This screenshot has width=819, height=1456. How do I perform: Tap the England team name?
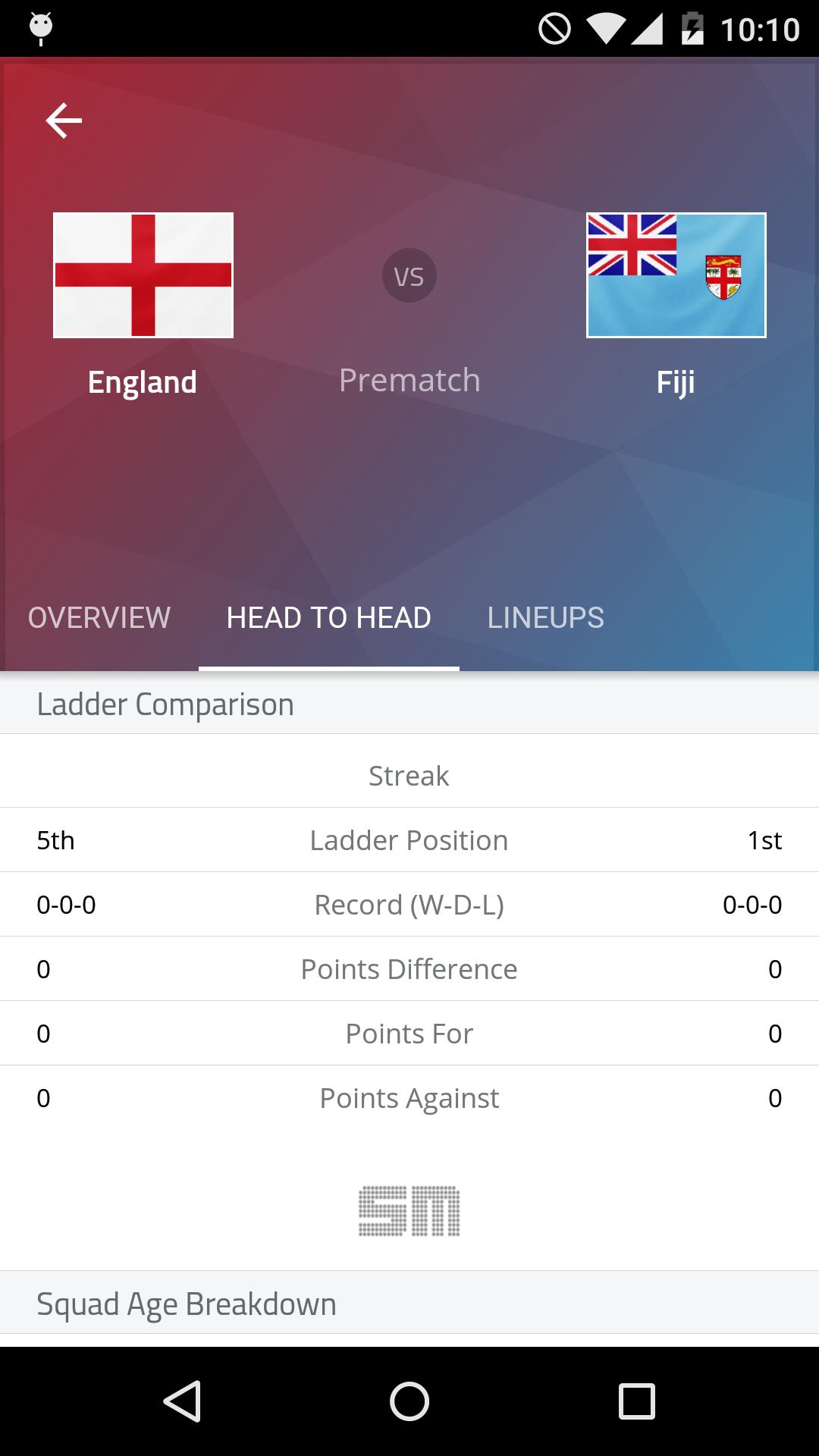click(x=142, y=383)
